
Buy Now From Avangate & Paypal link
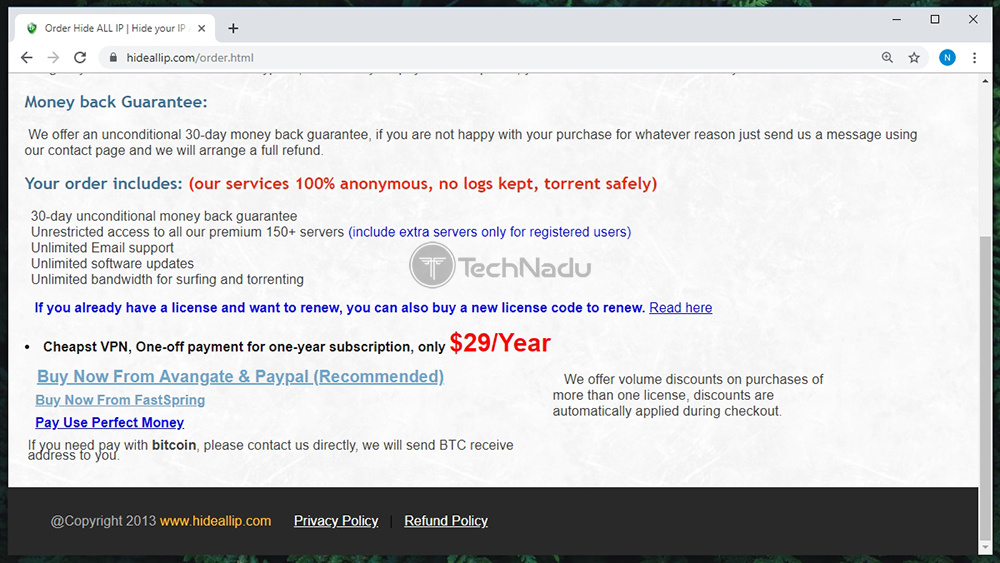tap(240, 376)
